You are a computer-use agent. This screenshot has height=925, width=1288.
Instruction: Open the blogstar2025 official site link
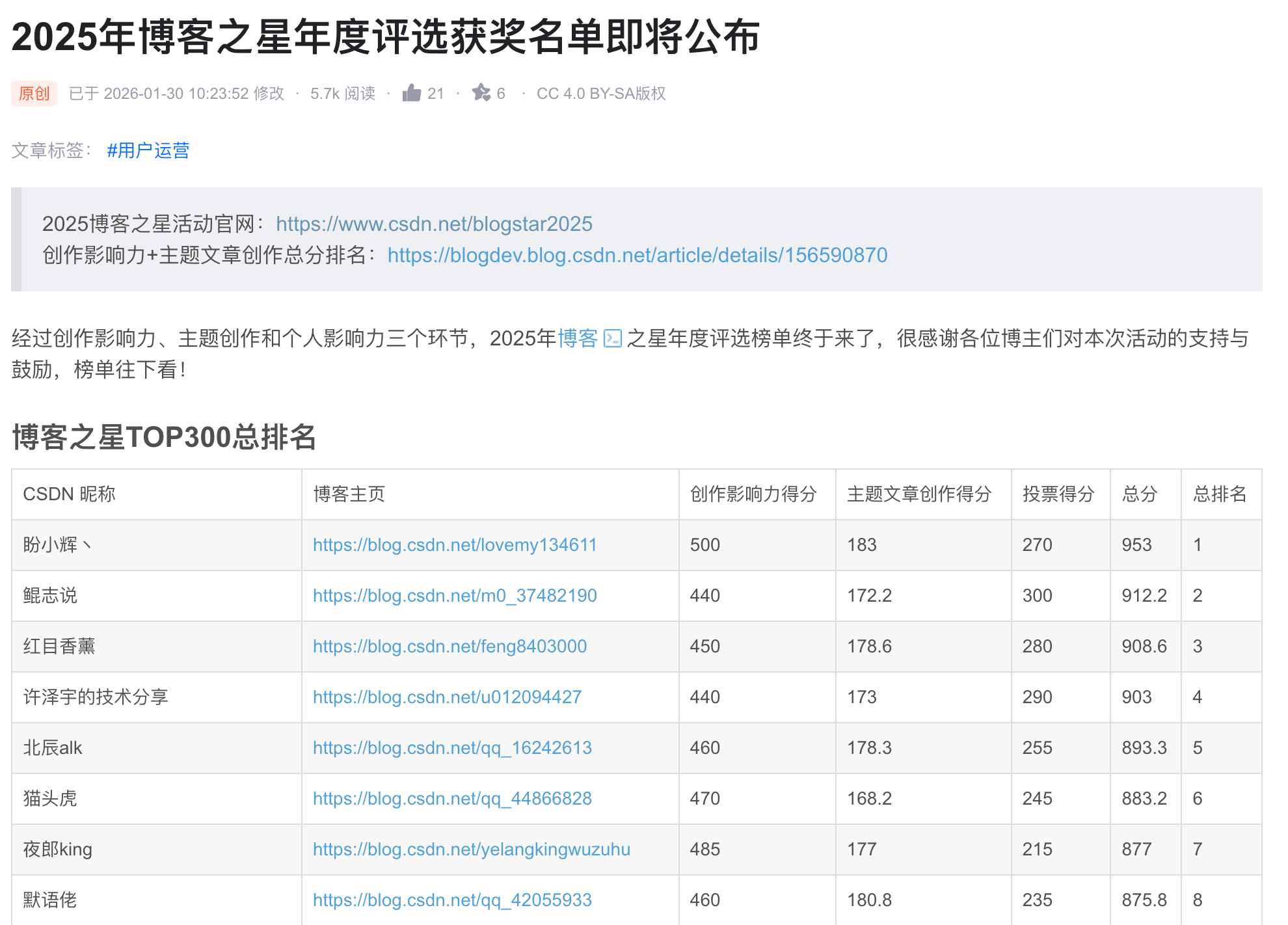pos(434,224)
